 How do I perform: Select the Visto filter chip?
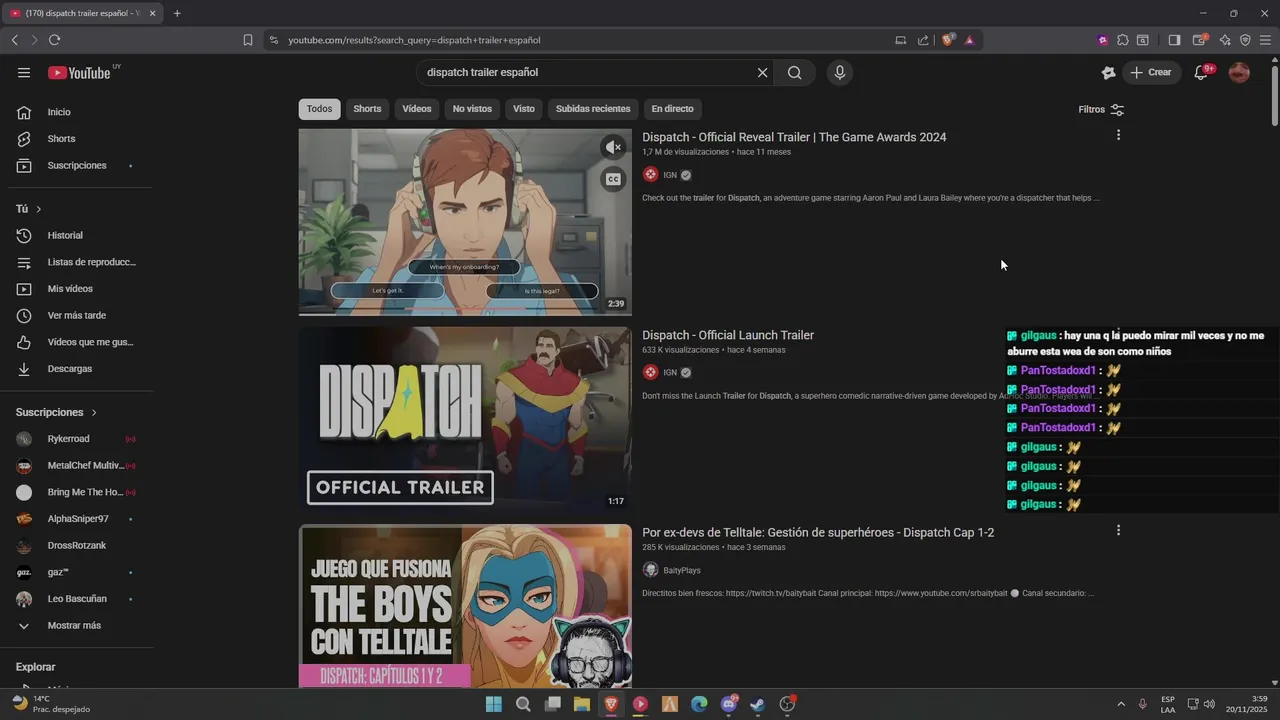[524, 109]
